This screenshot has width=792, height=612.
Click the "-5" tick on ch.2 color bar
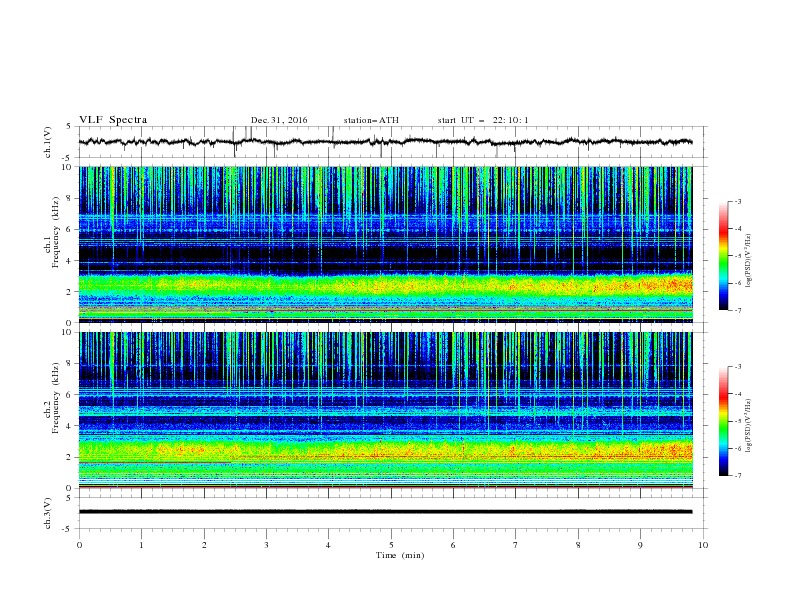[x=737, y=421]
